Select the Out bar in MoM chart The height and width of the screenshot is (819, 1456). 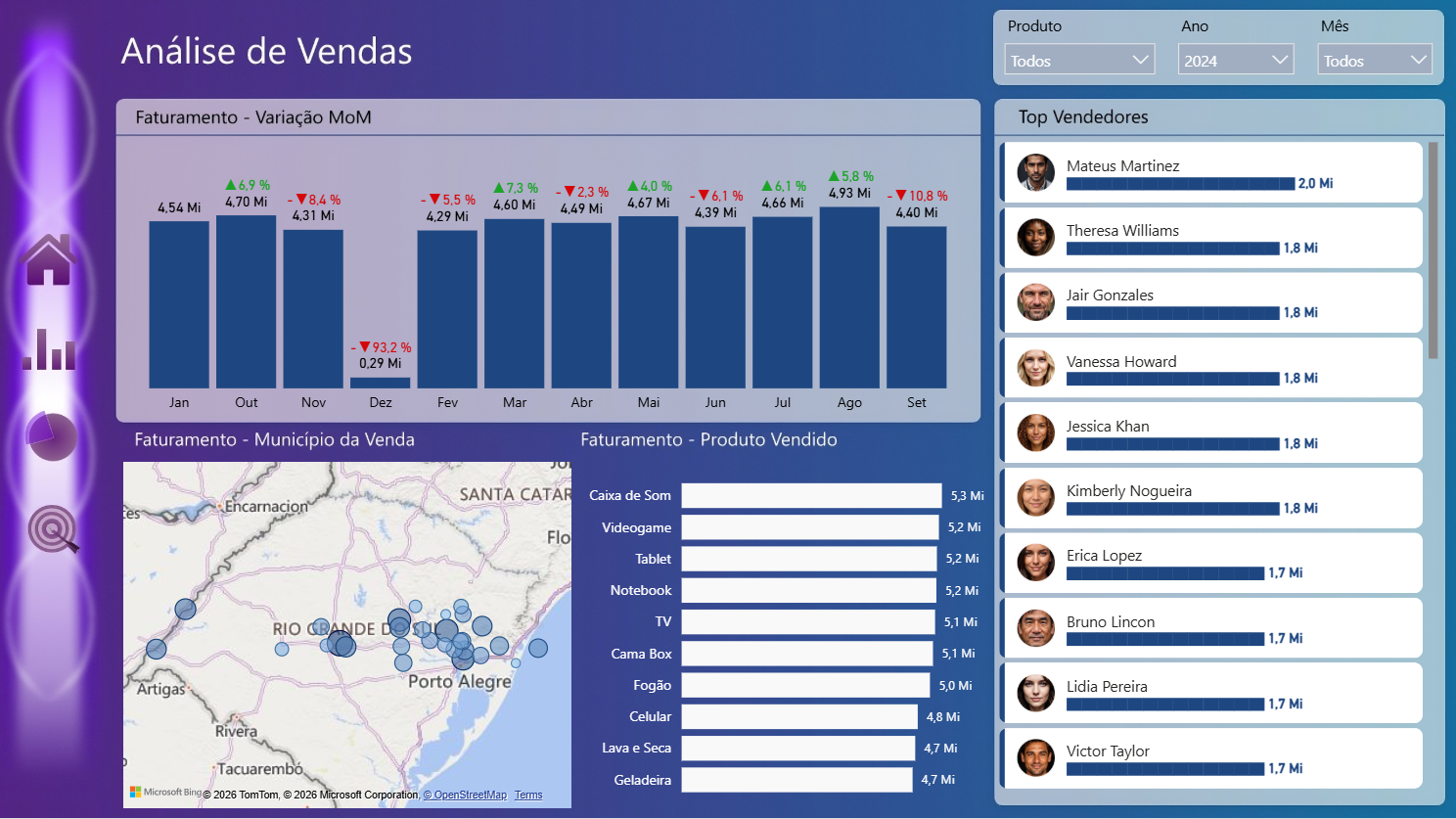coord(247,301)
